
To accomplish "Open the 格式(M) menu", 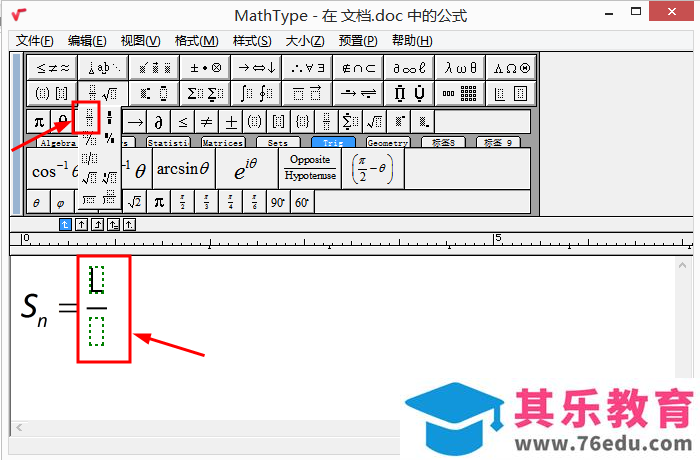I will [197, 41].
